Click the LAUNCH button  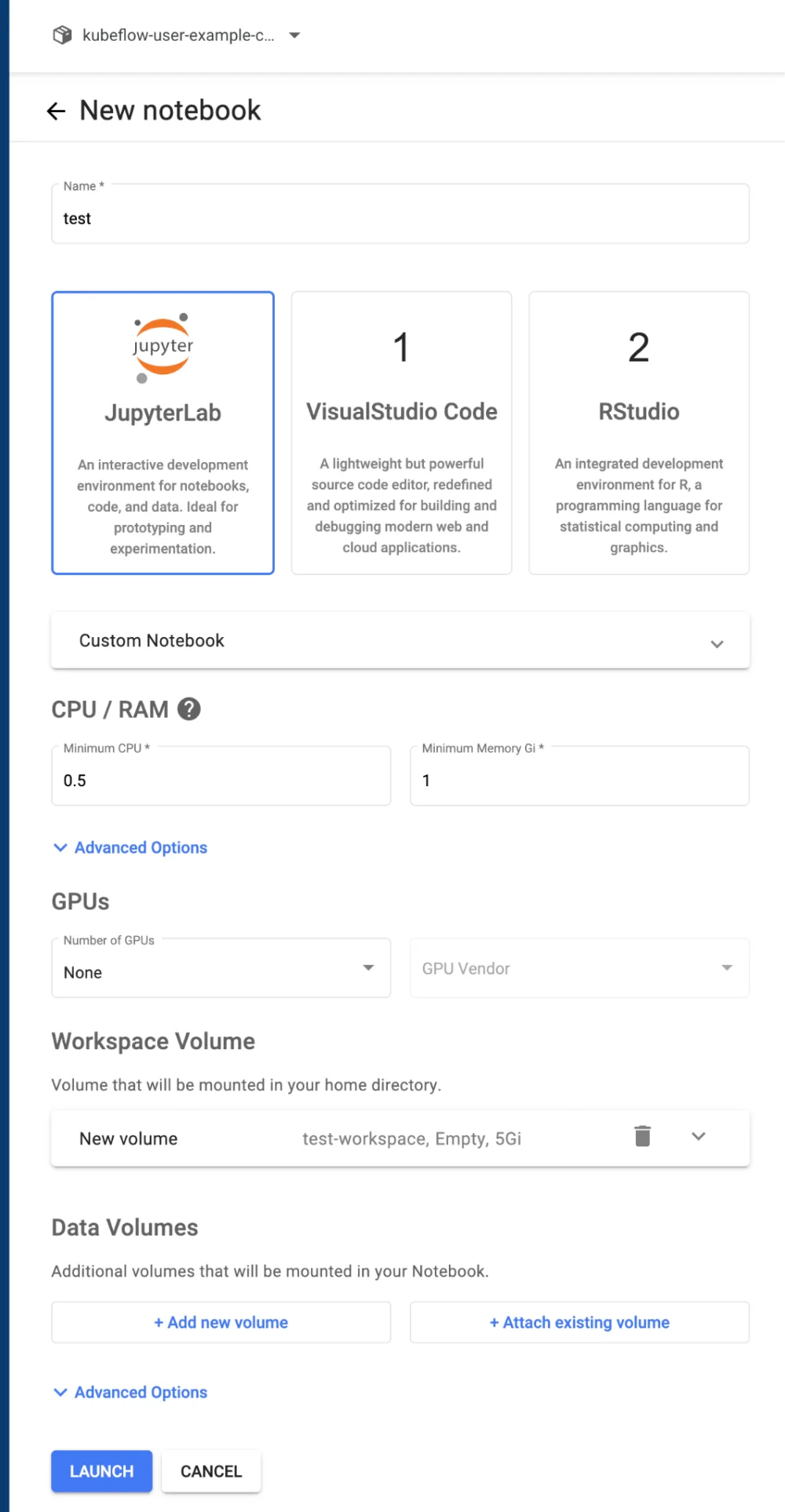102,1471
